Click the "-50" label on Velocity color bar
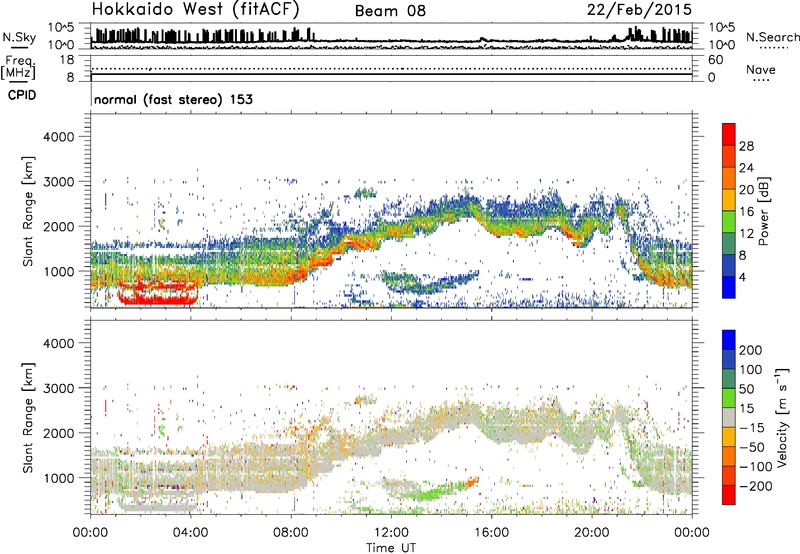This screenshot has height=554, width=800. (752, 447)
